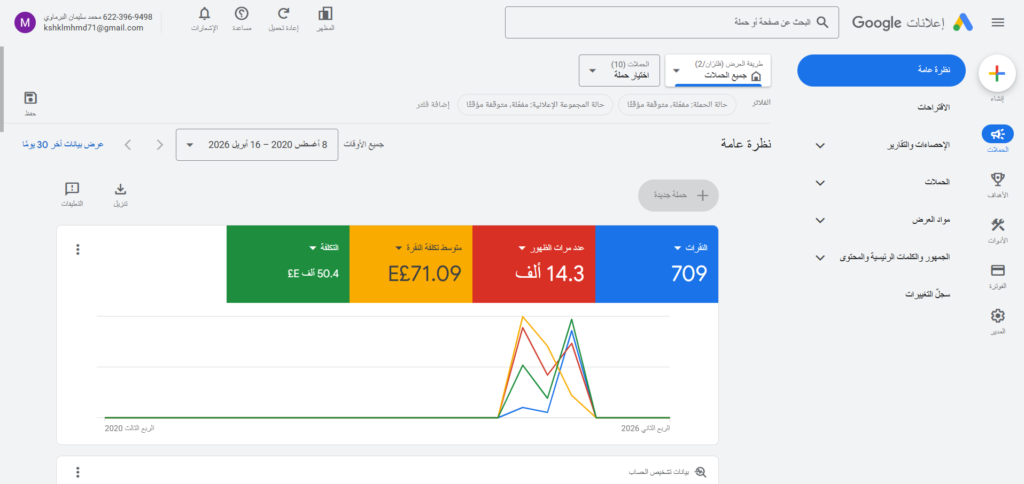Click the refresh reload icon

283,14
